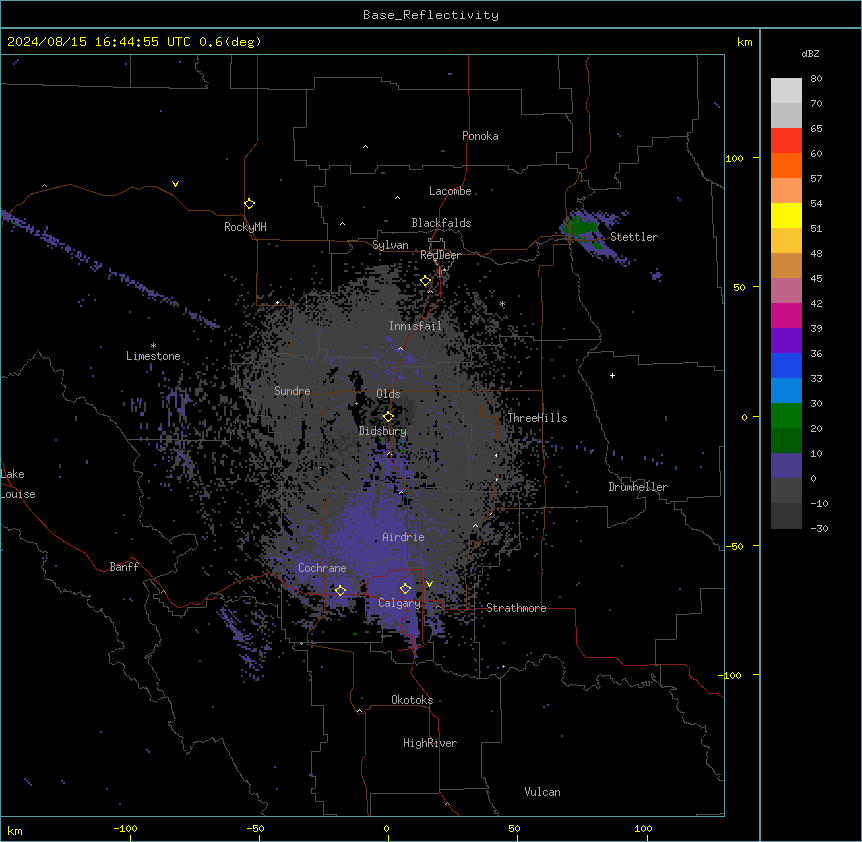862x842 pixels.
Task: Click the Lacombe city label
Action: point(450,191)
